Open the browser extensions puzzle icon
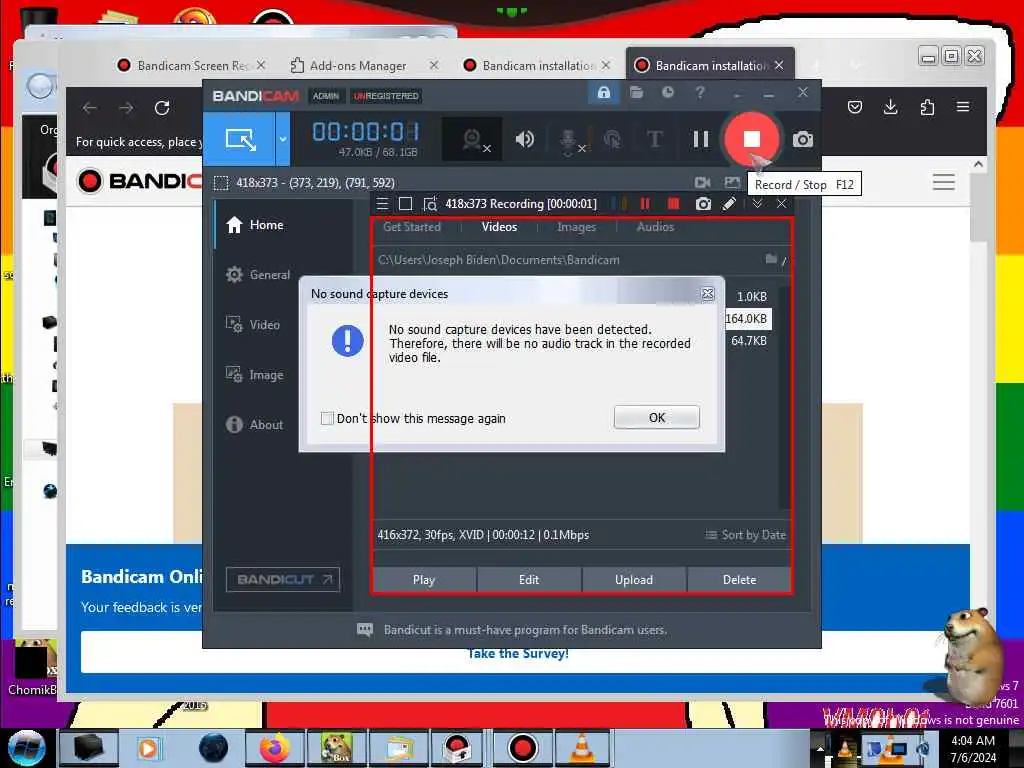 click(x=927, y=107)
